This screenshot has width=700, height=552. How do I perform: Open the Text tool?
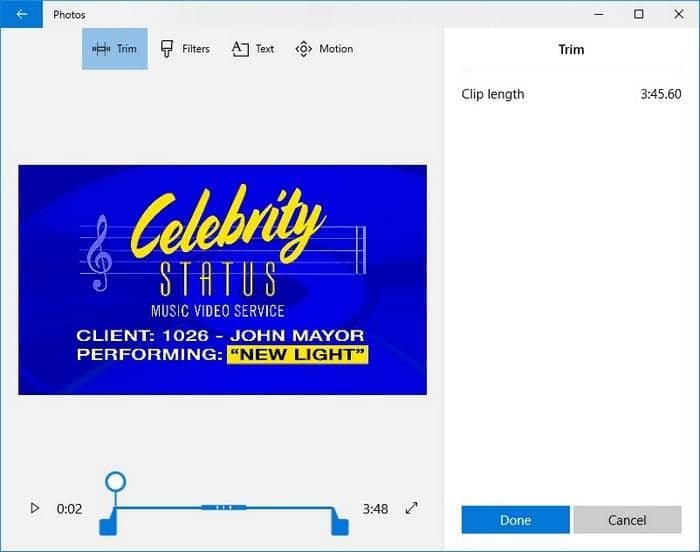253,49
